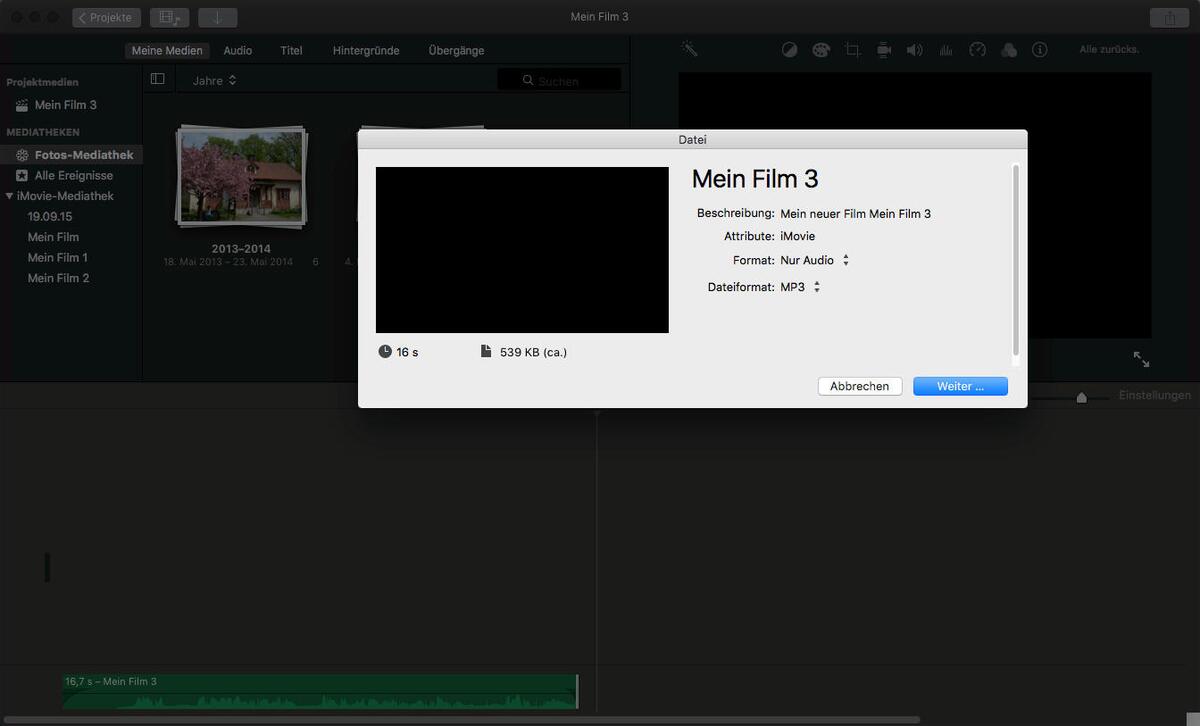Open the color balance tool
Viewport: 1200px width, 726px height.
click(x=789, y=50)
